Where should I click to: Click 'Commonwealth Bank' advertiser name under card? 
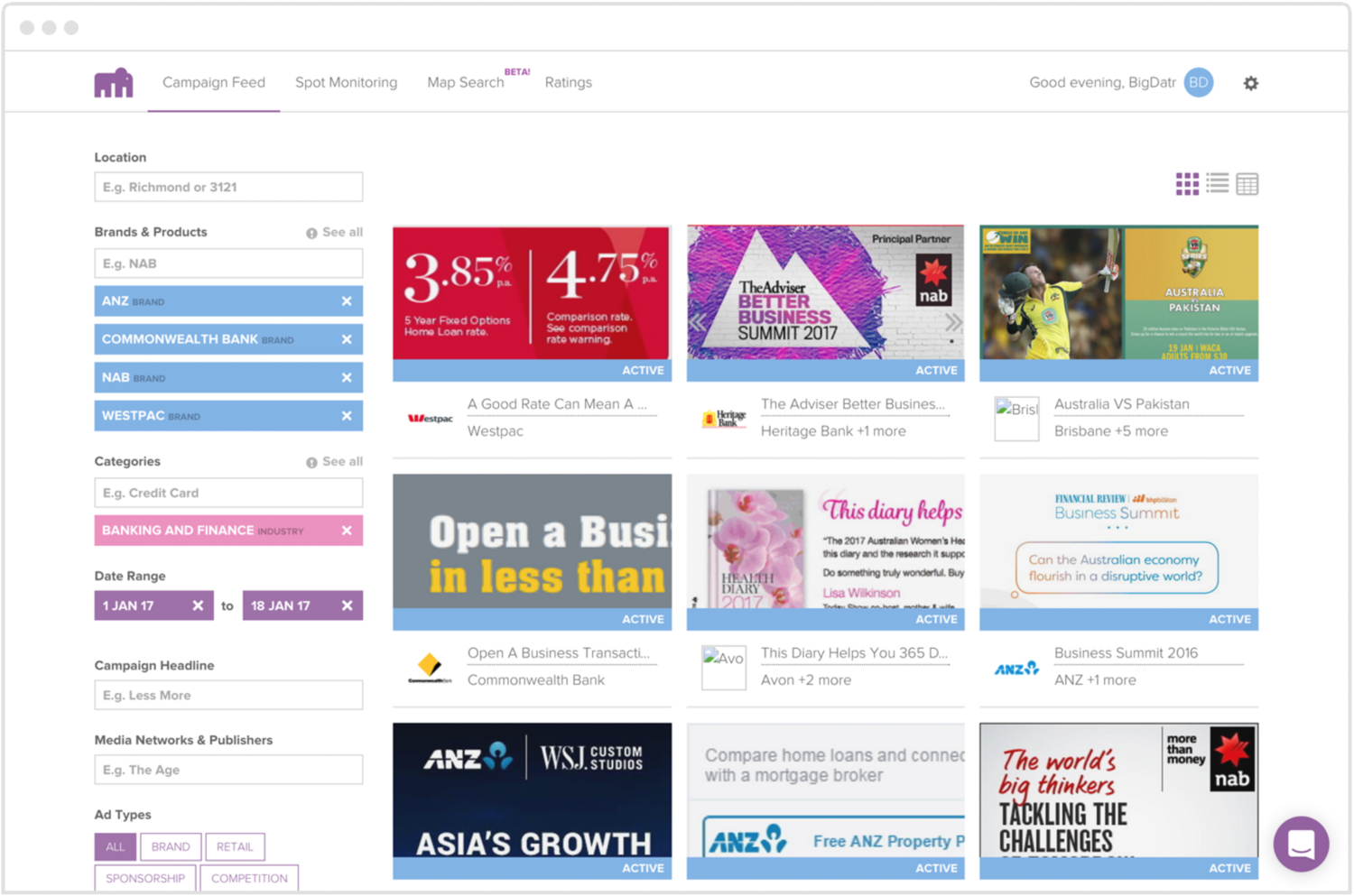(536, 680)
